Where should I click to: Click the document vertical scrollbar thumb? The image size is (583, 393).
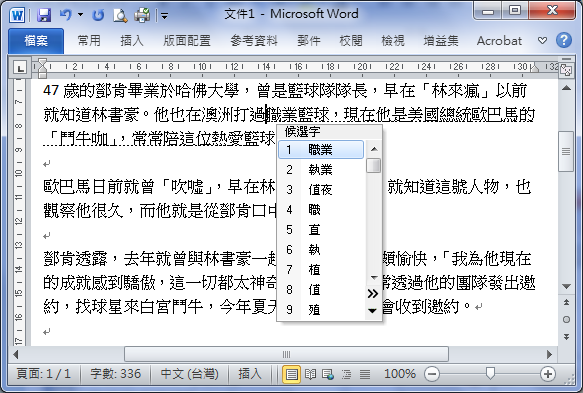tap(566, 151)
